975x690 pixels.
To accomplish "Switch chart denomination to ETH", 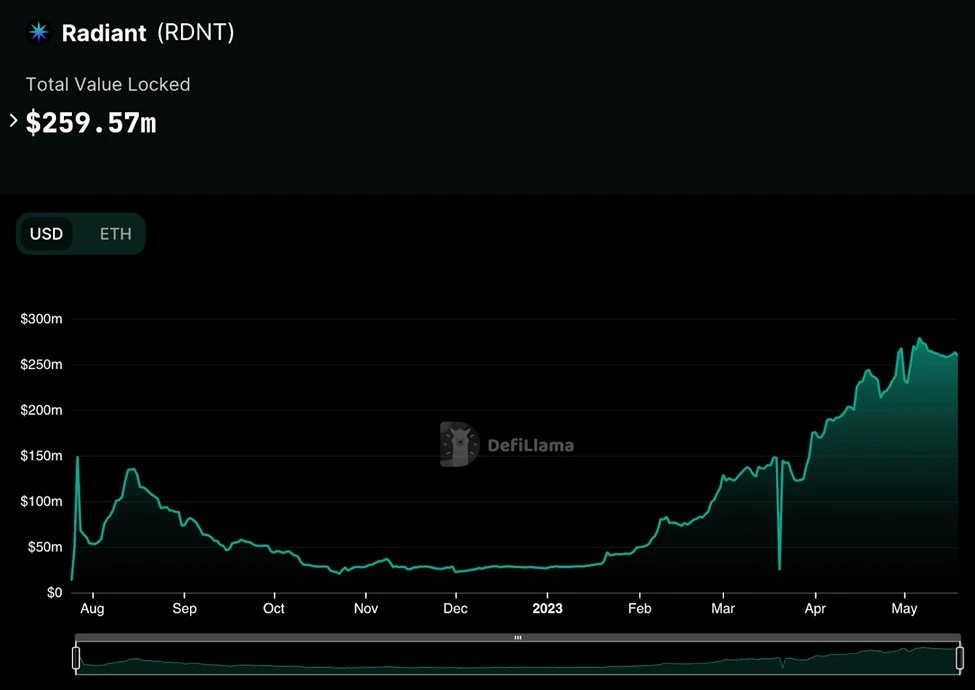I will click(x=115, y=234).
